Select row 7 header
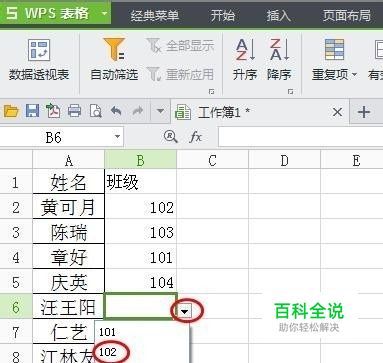This screenshot has width=383, height=363. click(x=16, y=332)
